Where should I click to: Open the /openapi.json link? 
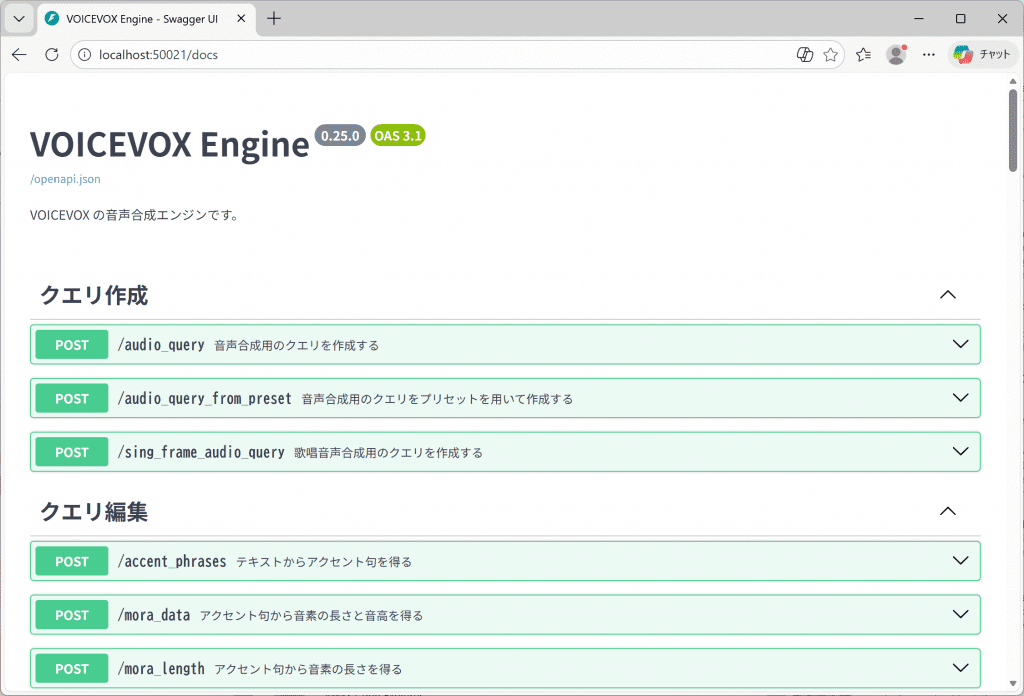coord(65,179)
